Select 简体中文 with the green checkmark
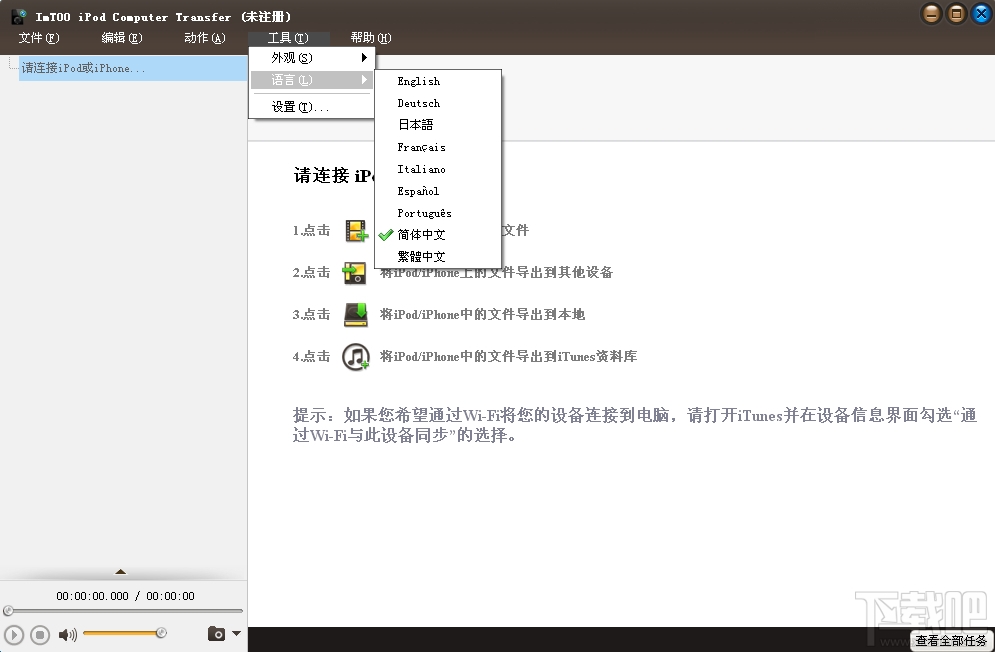Screen dimensions: 995x652 (420, 234)
